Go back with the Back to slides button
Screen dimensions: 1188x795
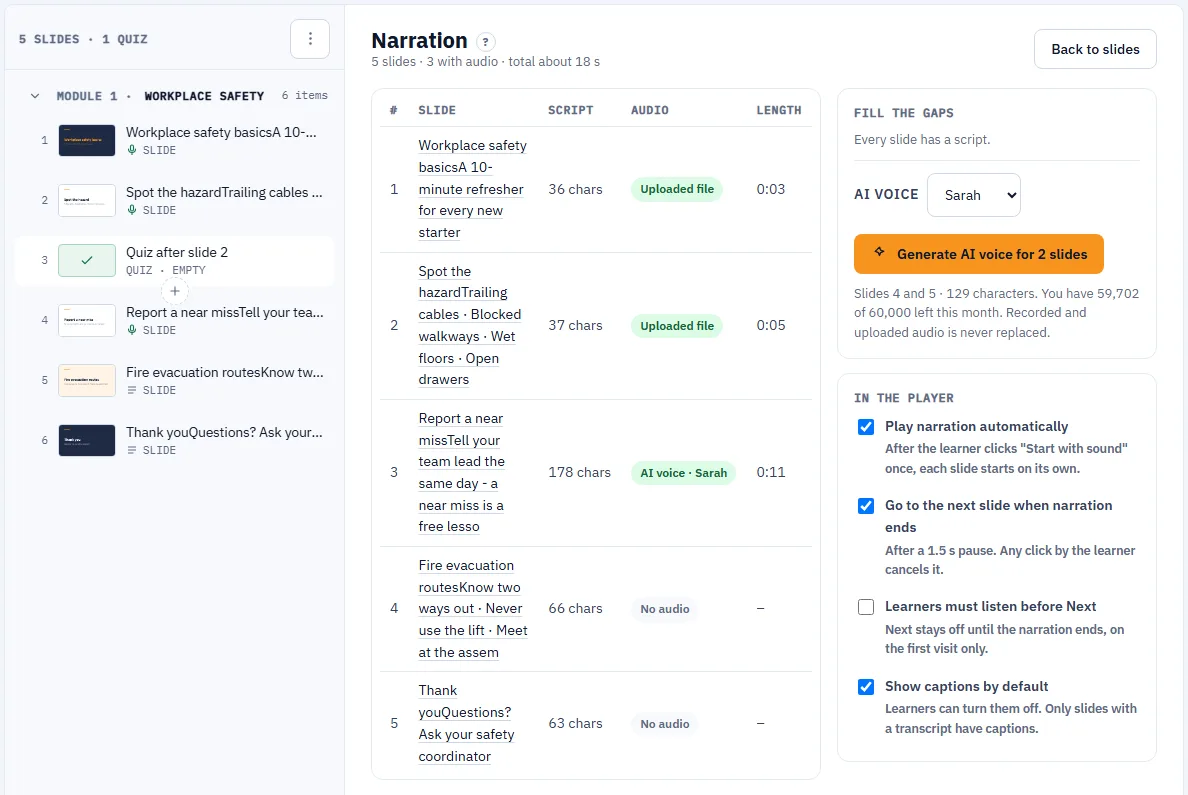[x=1095, y=49]
